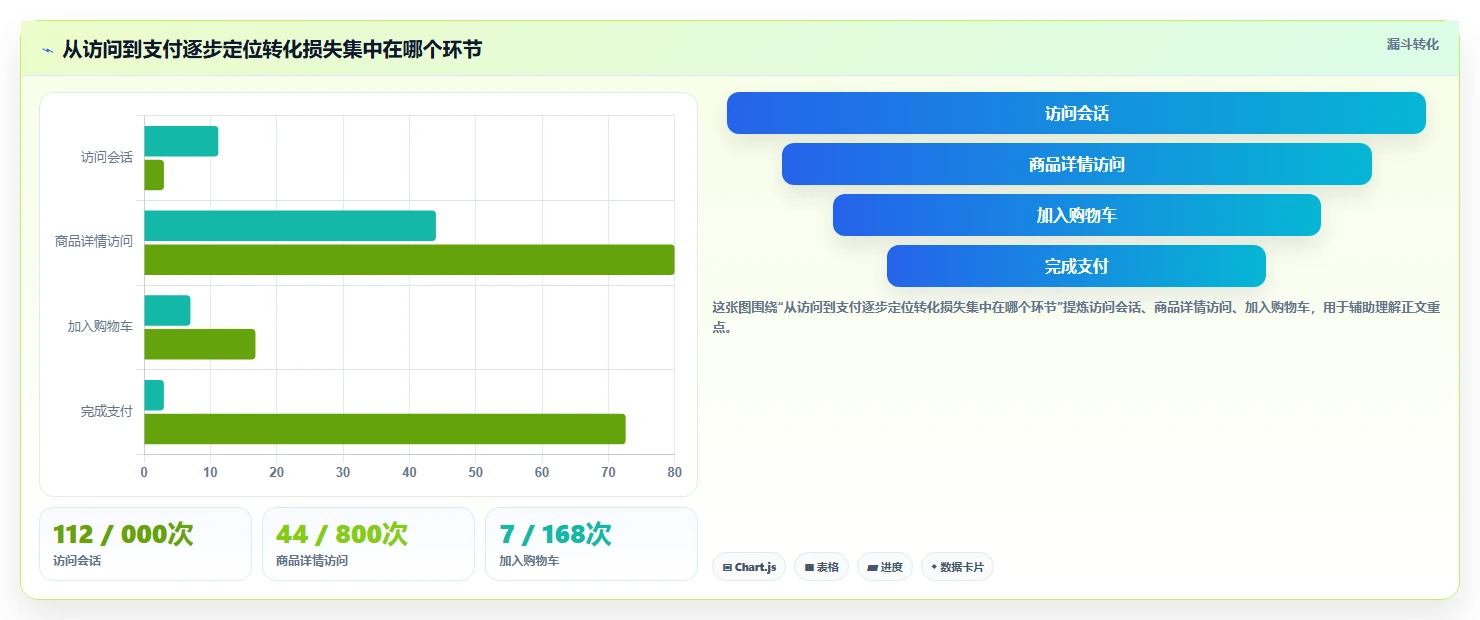Screen dimensions: 1480x620
Task: Click the 加入购物车 funnel stage bar
Action: (1076, 215)
